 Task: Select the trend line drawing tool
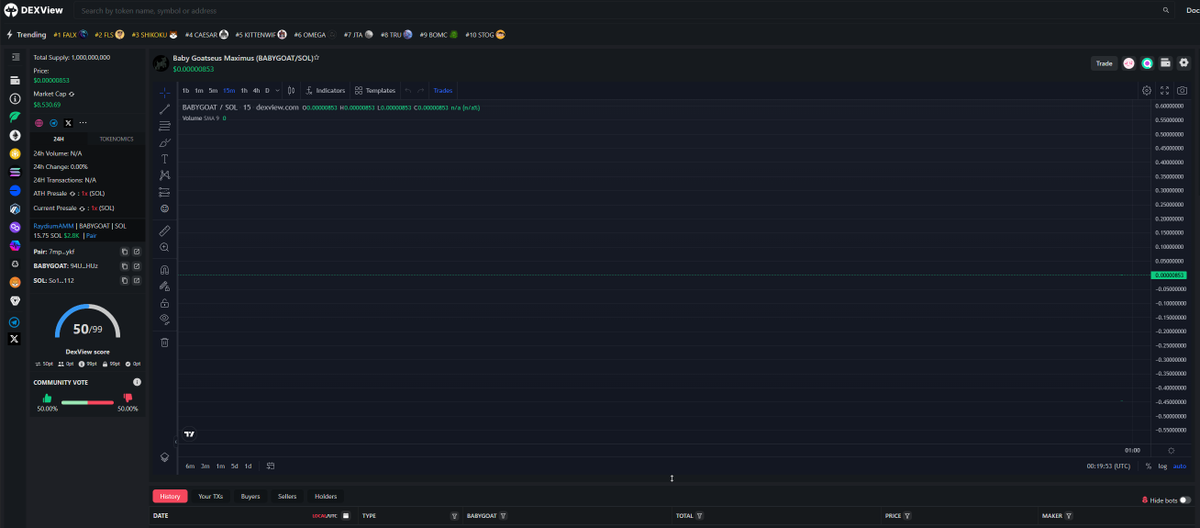[x=165, y=109]
